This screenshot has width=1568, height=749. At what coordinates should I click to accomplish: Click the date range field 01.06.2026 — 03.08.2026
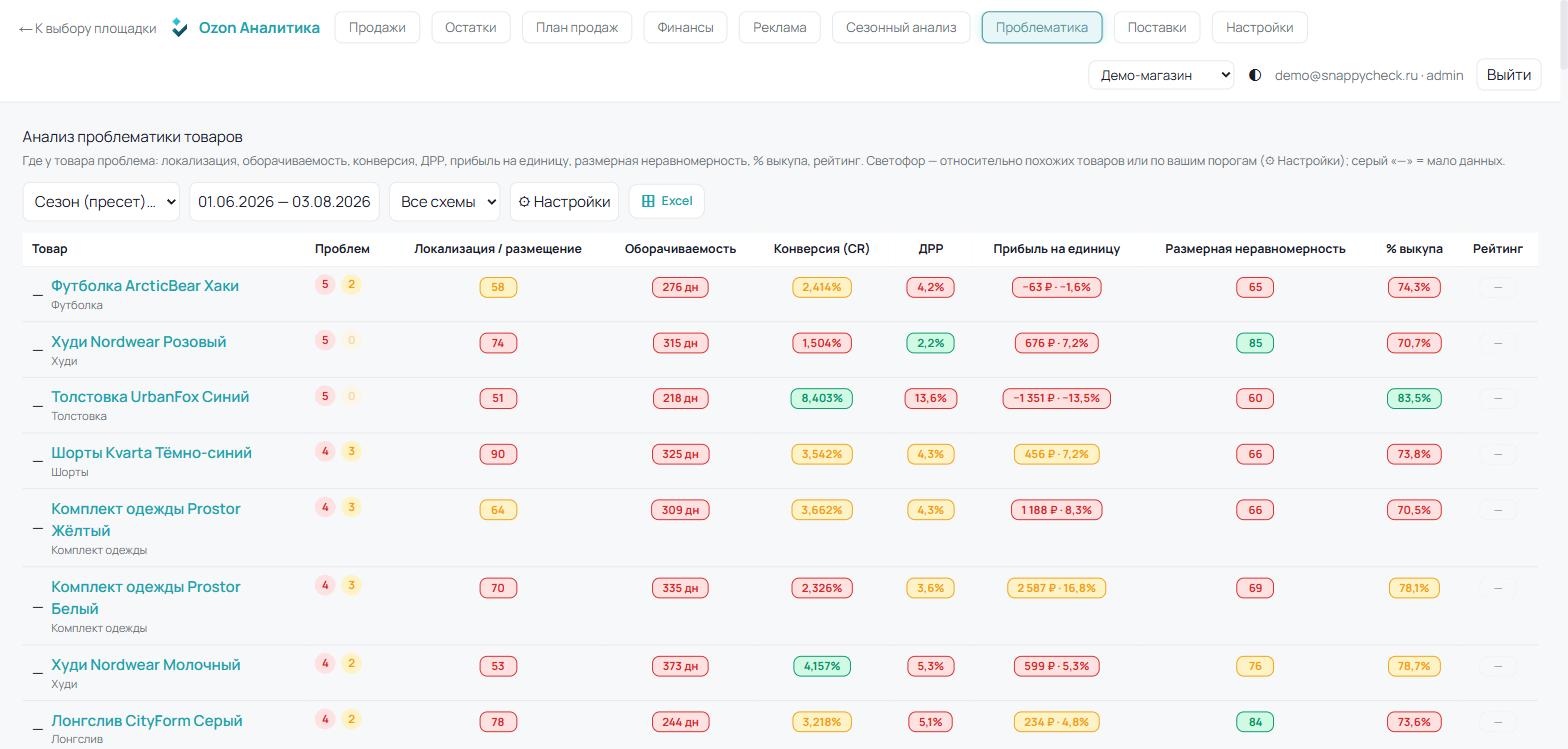pyautogui.click(x=284, y=202)
